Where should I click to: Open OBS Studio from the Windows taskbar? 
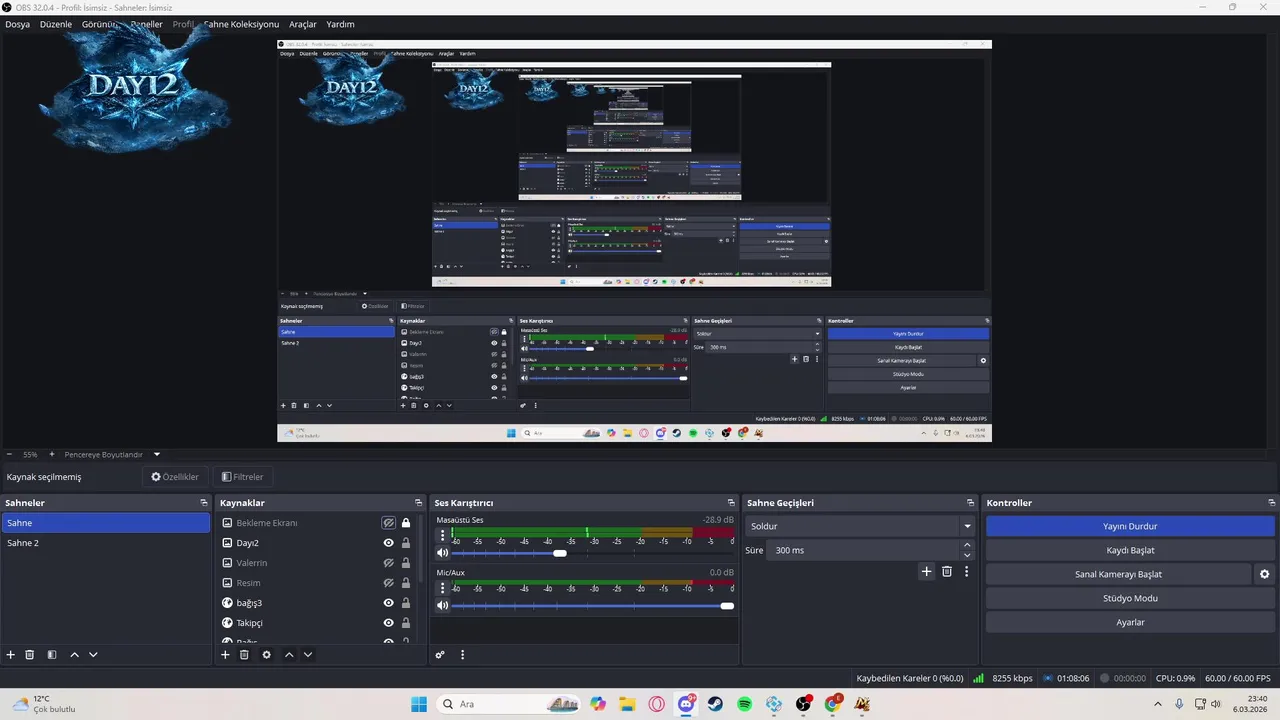coord(803,704)
